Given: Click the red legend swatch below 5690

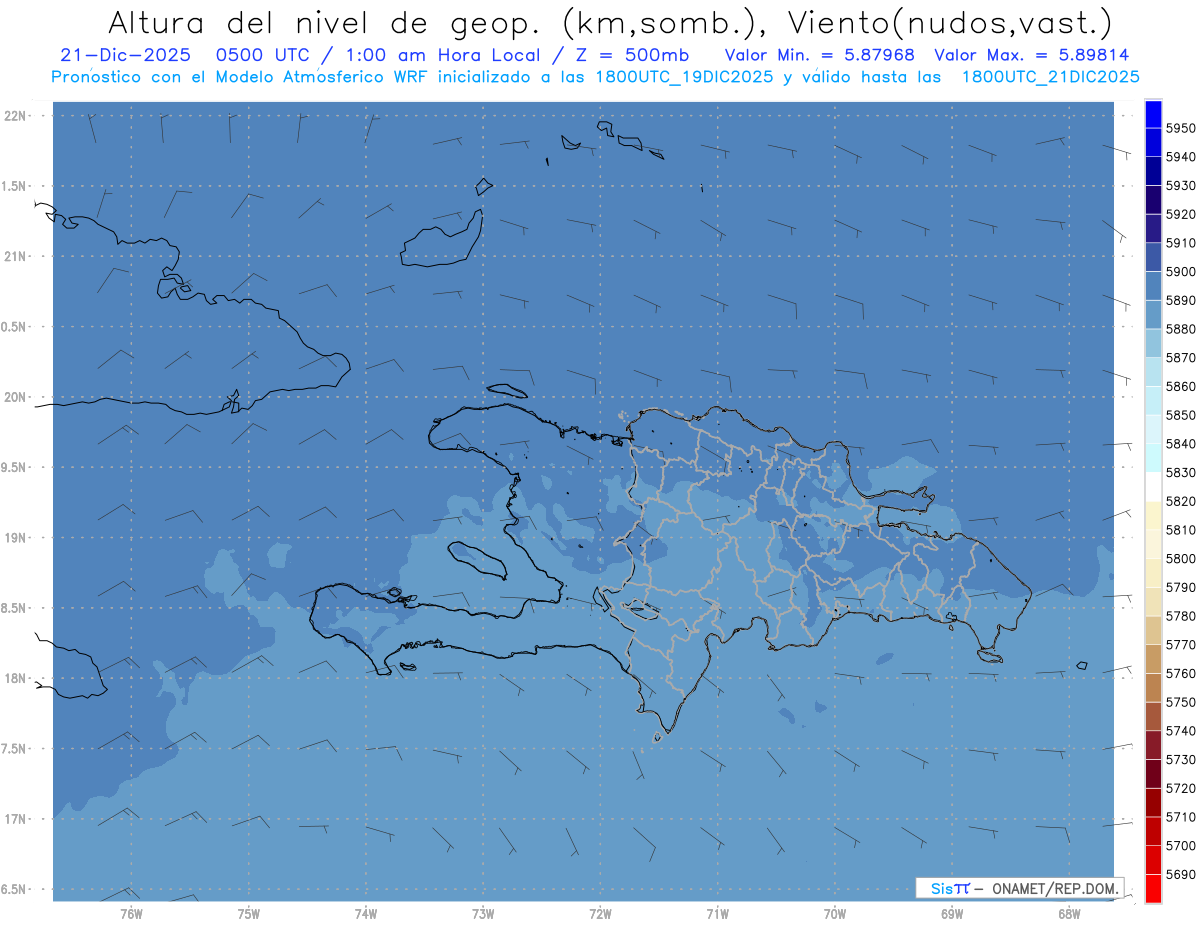Looking at the screenshot, I should (1153, 888).
